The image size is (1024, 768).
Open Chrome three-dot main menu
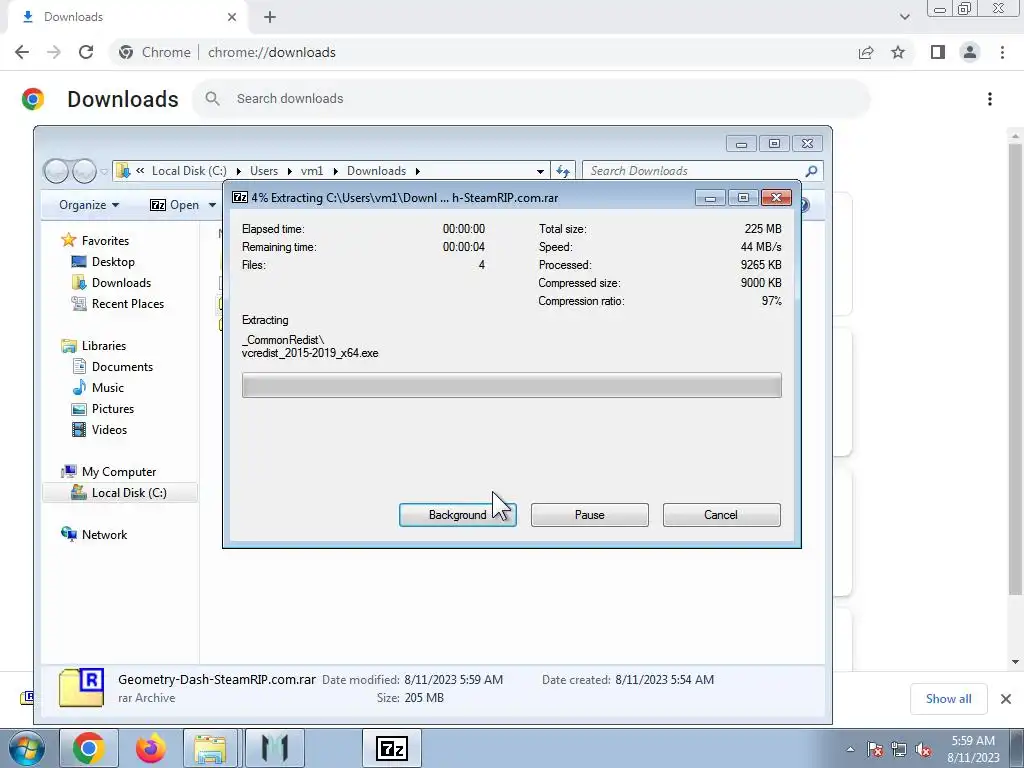click(1002, 52)
